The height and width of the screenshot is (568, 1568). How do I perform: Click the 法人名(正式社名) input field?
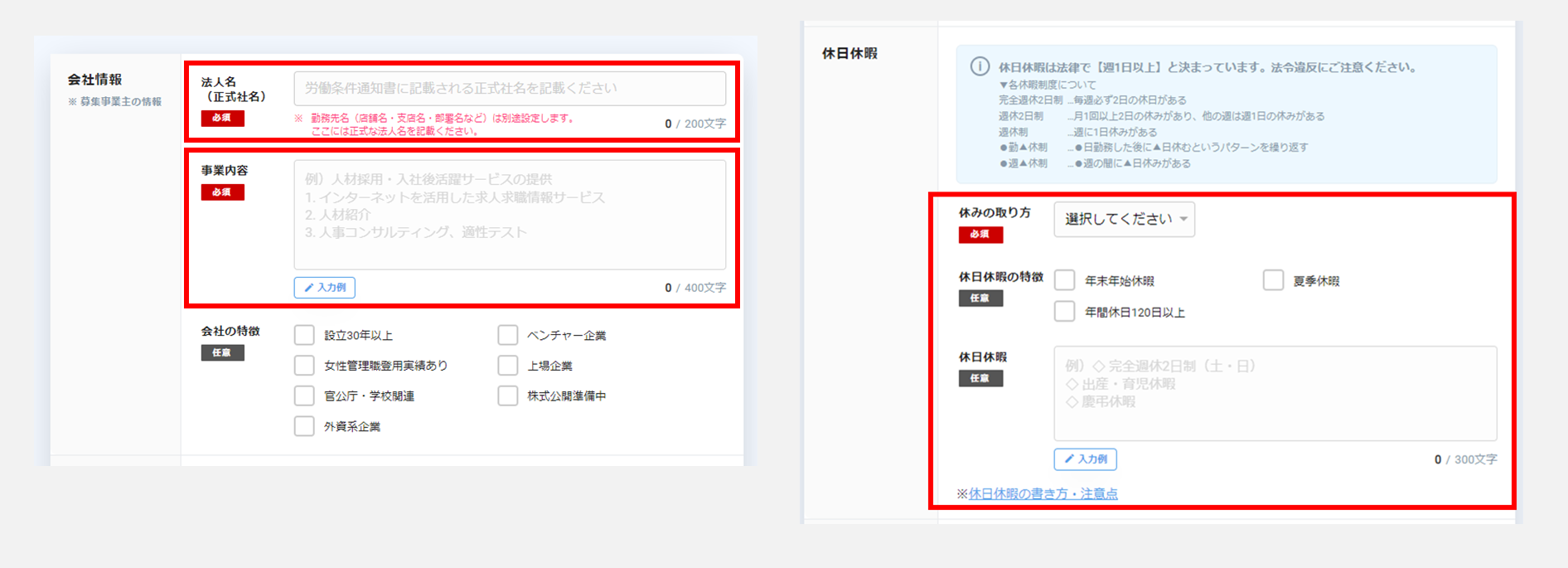[510, 88]
